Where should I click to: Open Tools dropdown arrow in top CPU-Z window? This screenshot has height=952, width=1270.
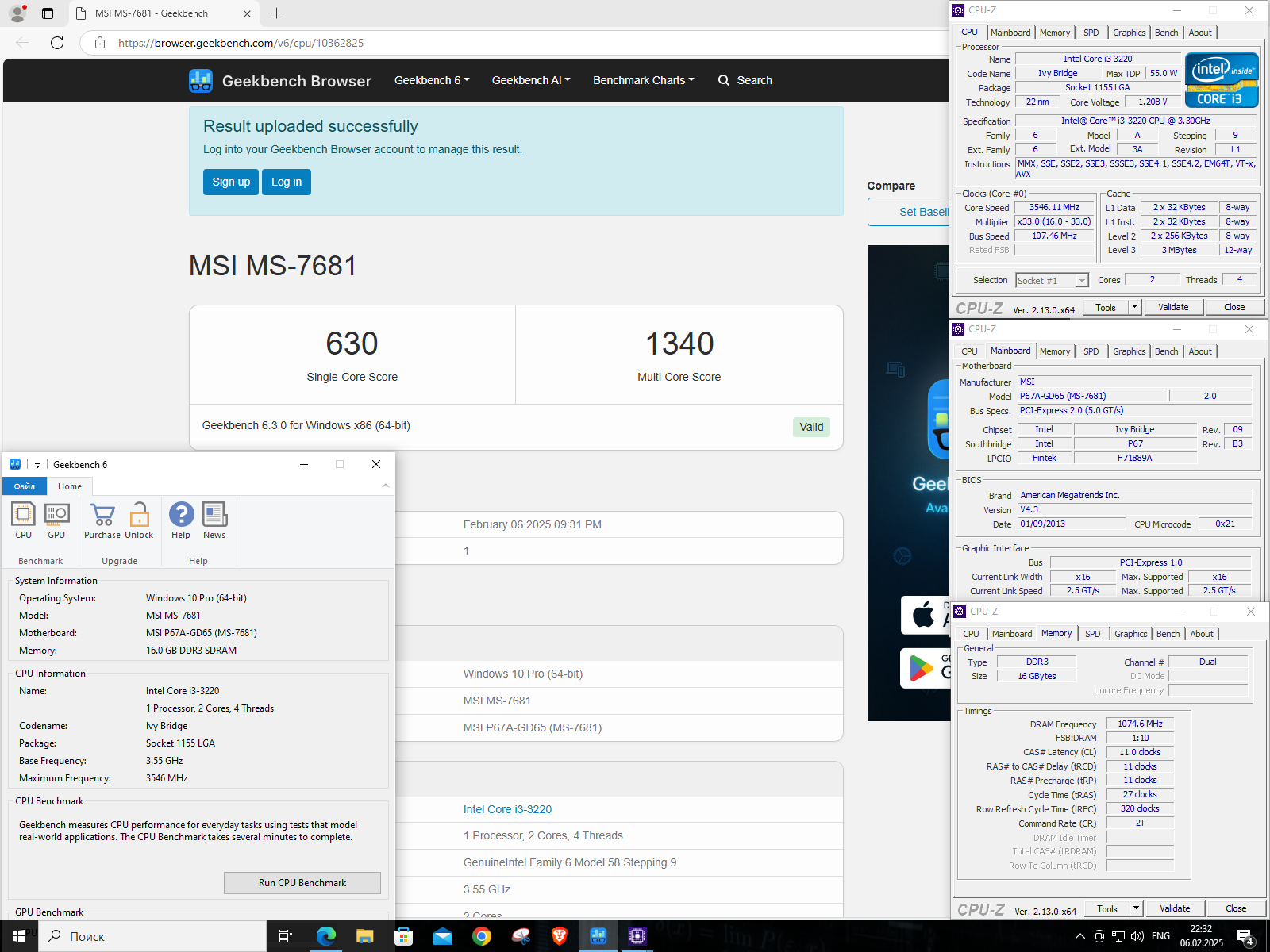[x=1134, y=307]
